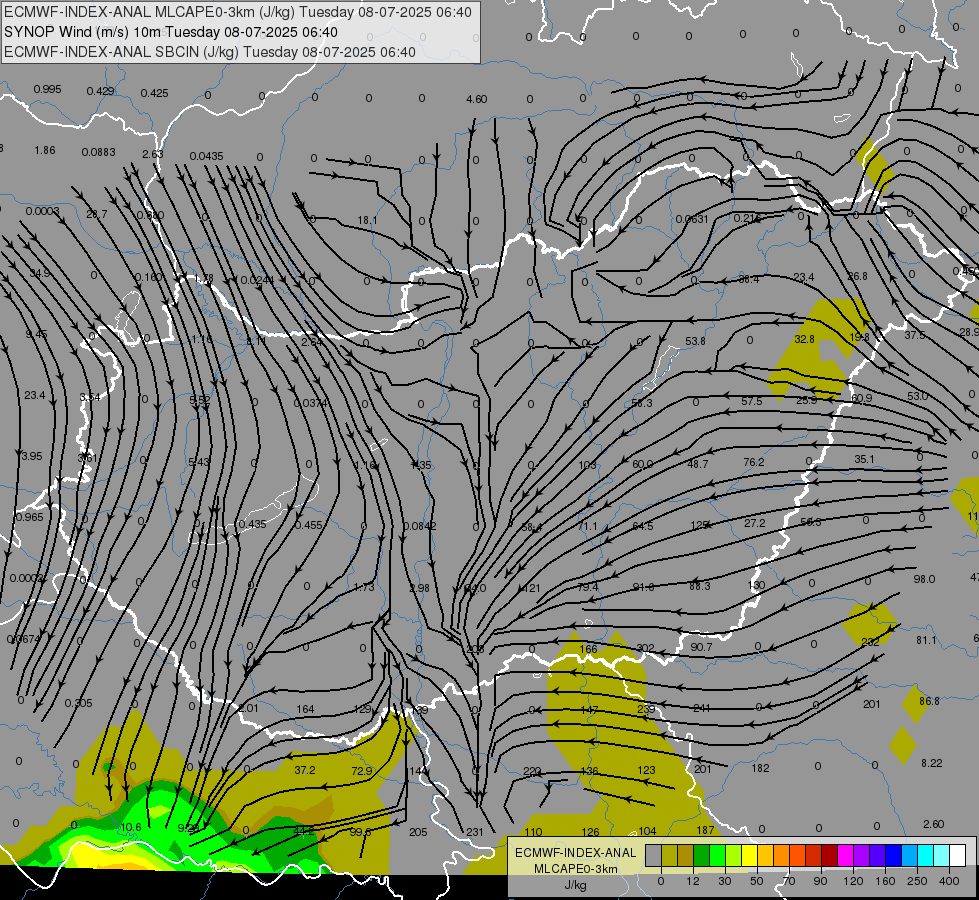Image resolution: width=979 pixels, height=900 pixels.
Task: Click the map value '0.425'
Action: [x=154, y=93]
